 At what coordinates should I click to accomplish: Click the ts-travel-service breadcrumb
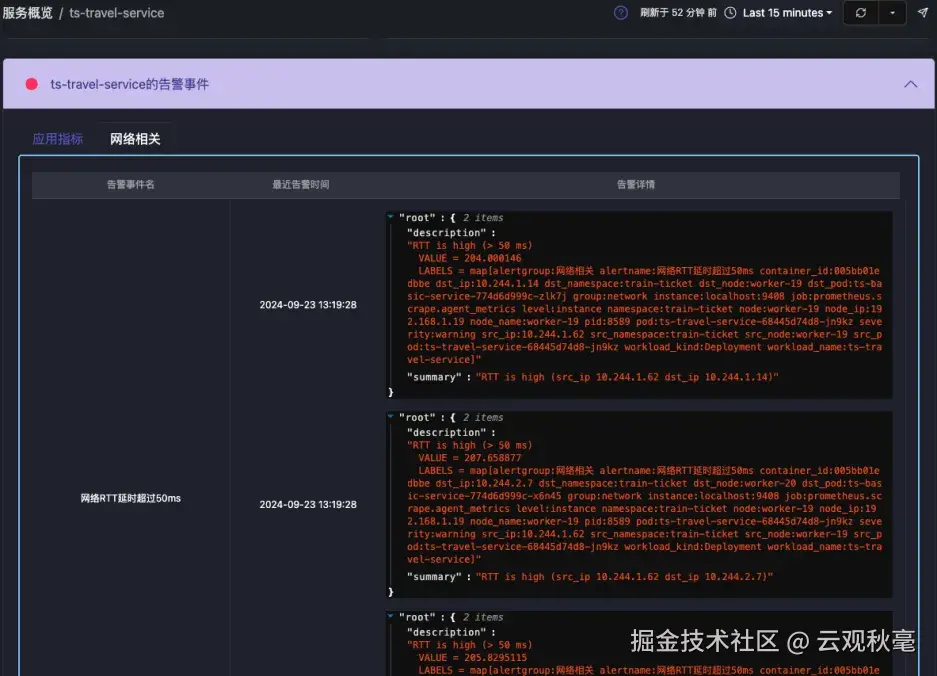[117, 13]
